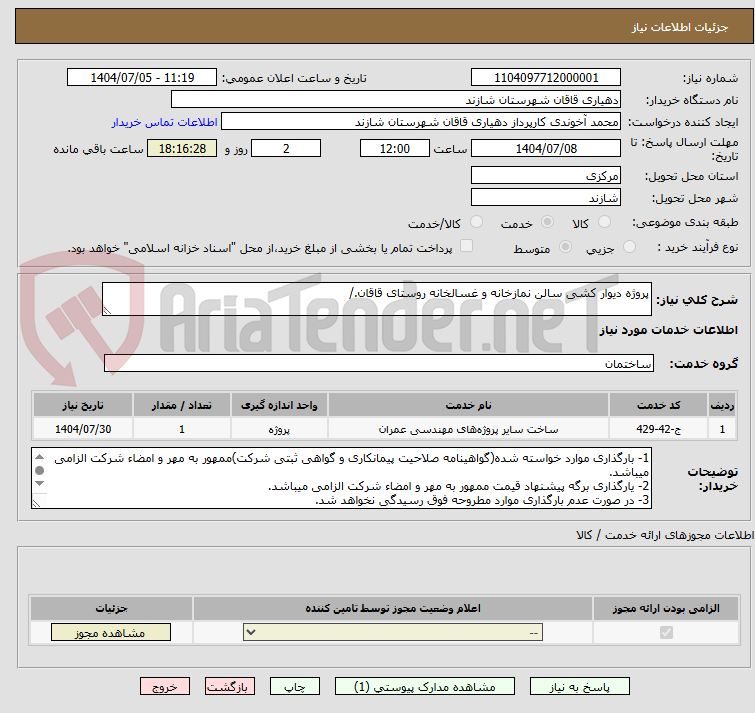Click the خروج exit button

pos(165,687)
